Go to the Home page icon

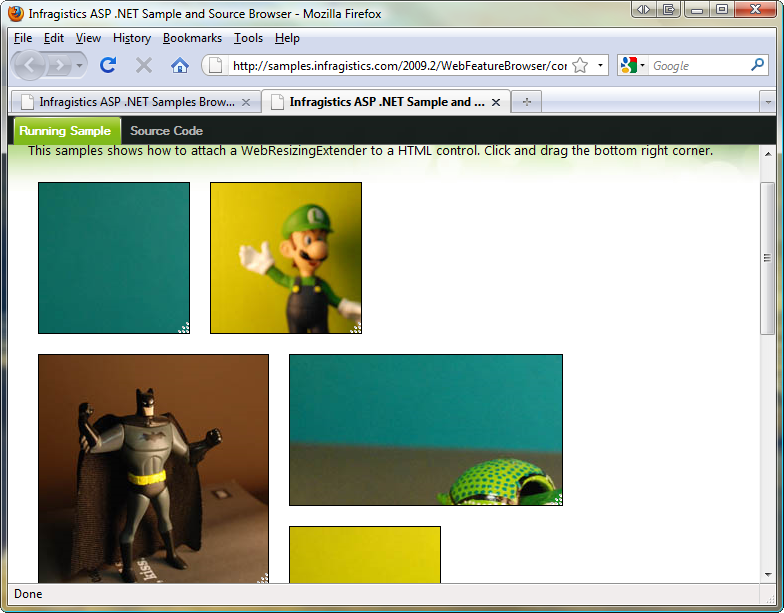pyautogui.click(x=180, y=65)
